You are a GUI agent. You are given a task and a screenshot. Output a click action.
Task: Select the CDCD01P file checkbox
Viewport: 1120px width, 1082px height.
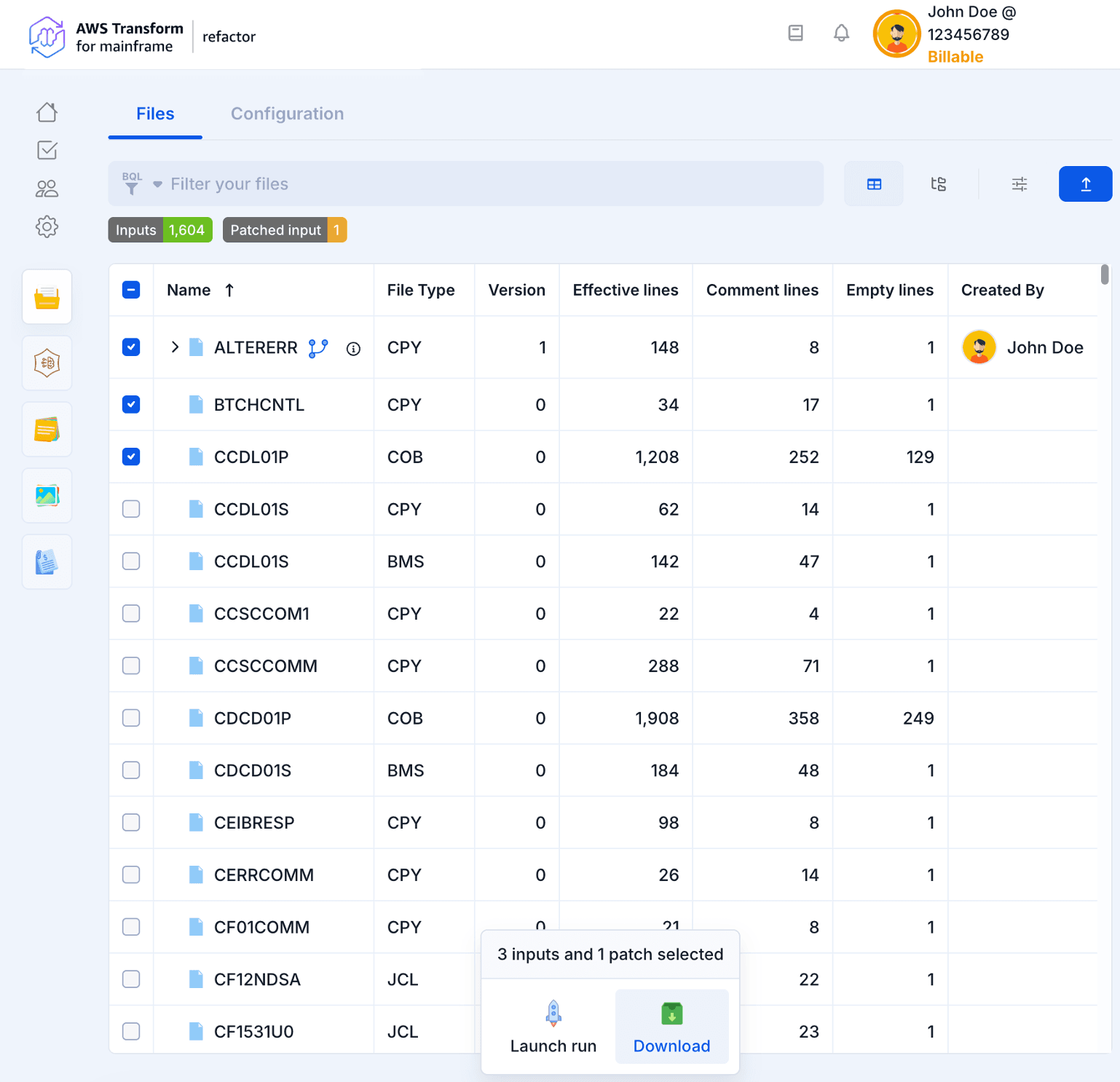[131, 718]
